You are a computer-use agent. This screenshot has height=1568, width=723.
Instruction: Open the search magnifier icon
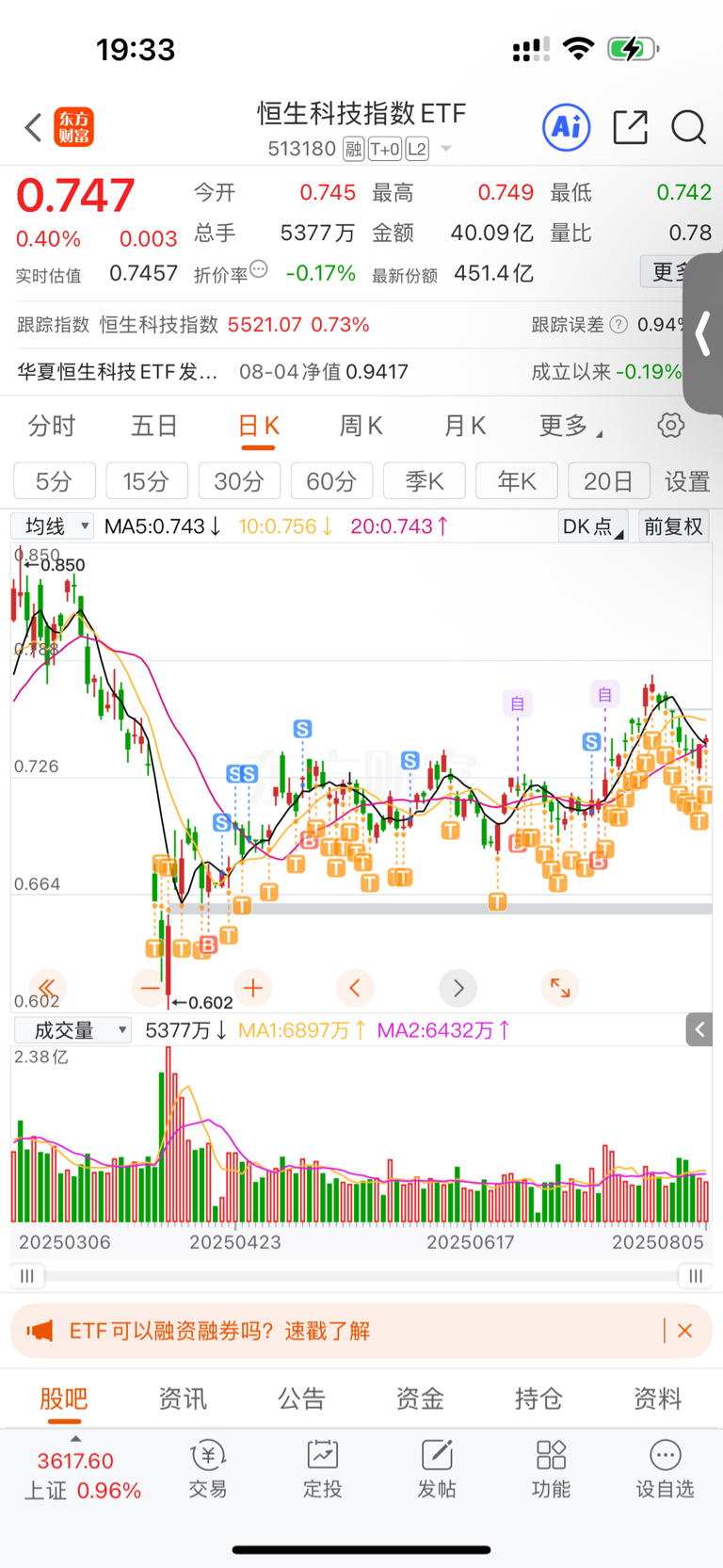689,127
